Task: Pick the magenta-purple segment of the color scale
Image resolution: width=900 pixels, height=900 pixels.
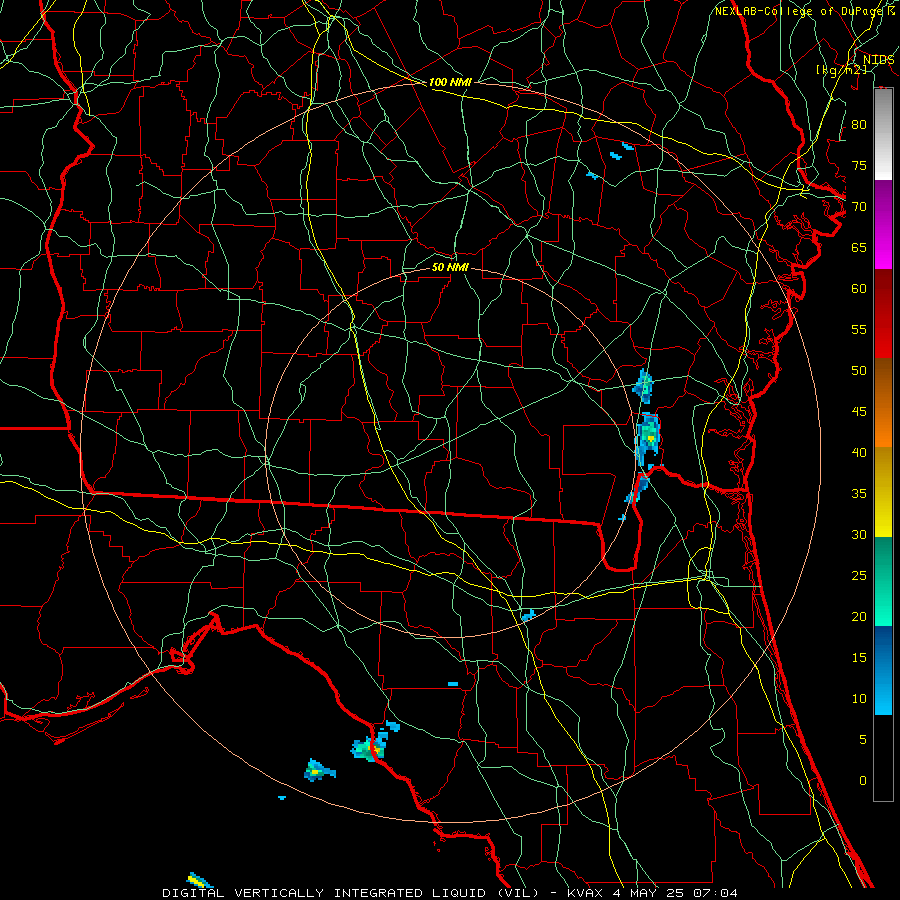Action: coord(883,225)
